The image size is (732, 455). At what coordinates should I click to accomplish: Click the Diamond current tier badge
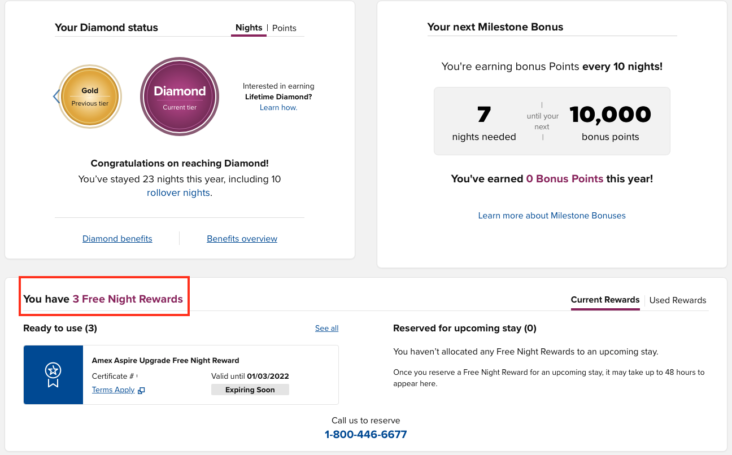(180, 97)
